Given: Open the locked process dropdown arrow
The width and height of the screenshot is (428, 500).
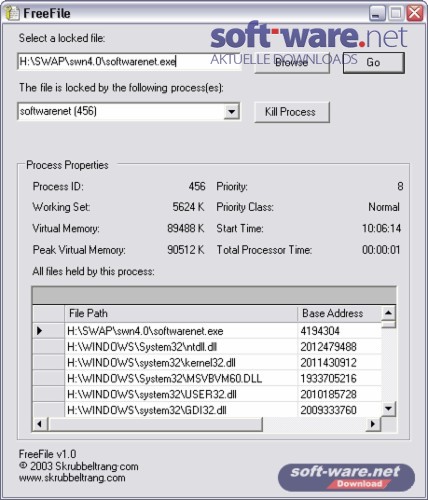Looking at the screenshot, I should pos(231,111).
